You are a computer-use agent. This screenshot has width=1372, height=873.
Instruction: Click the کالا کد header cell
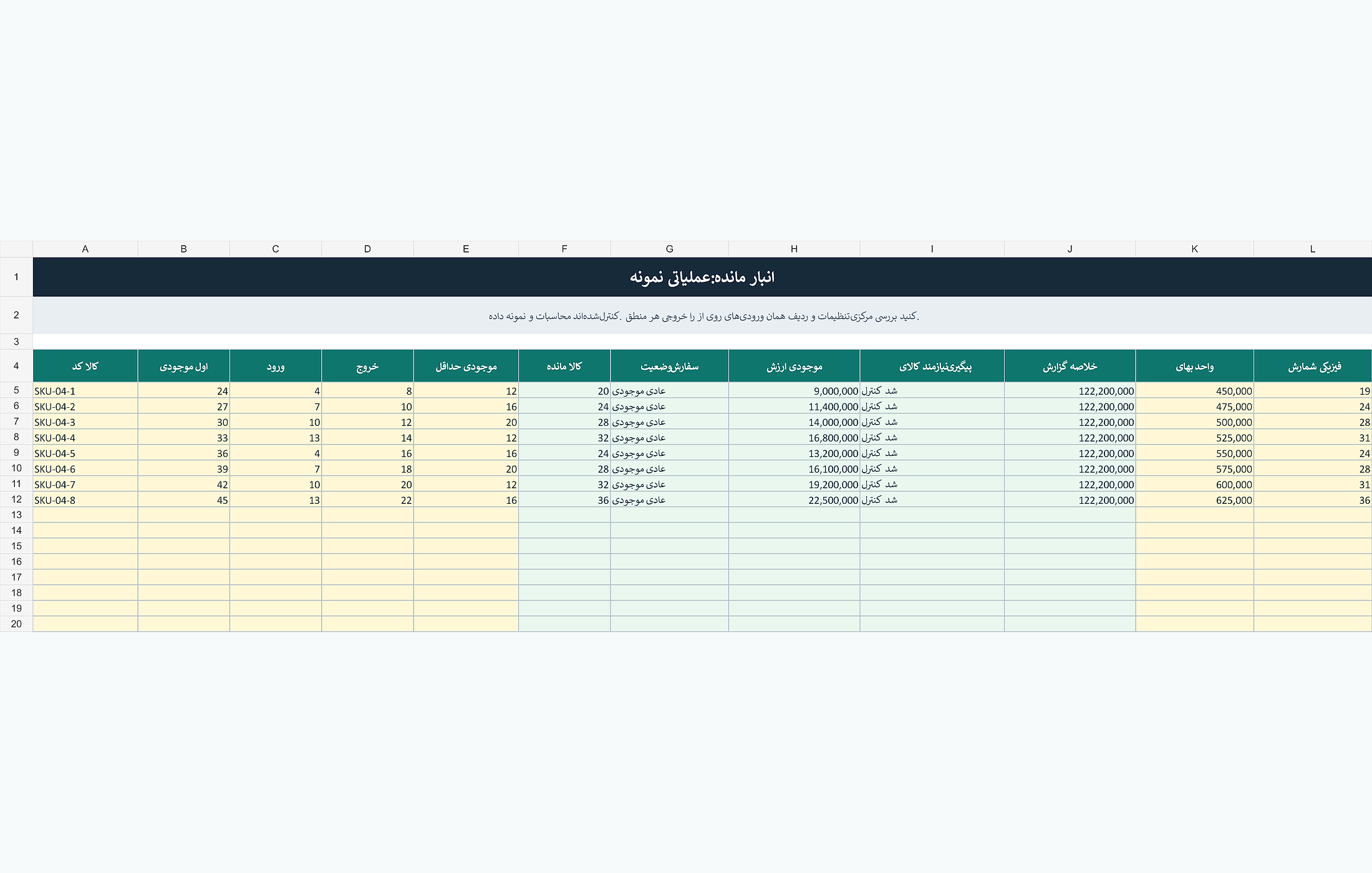[85, 366]
